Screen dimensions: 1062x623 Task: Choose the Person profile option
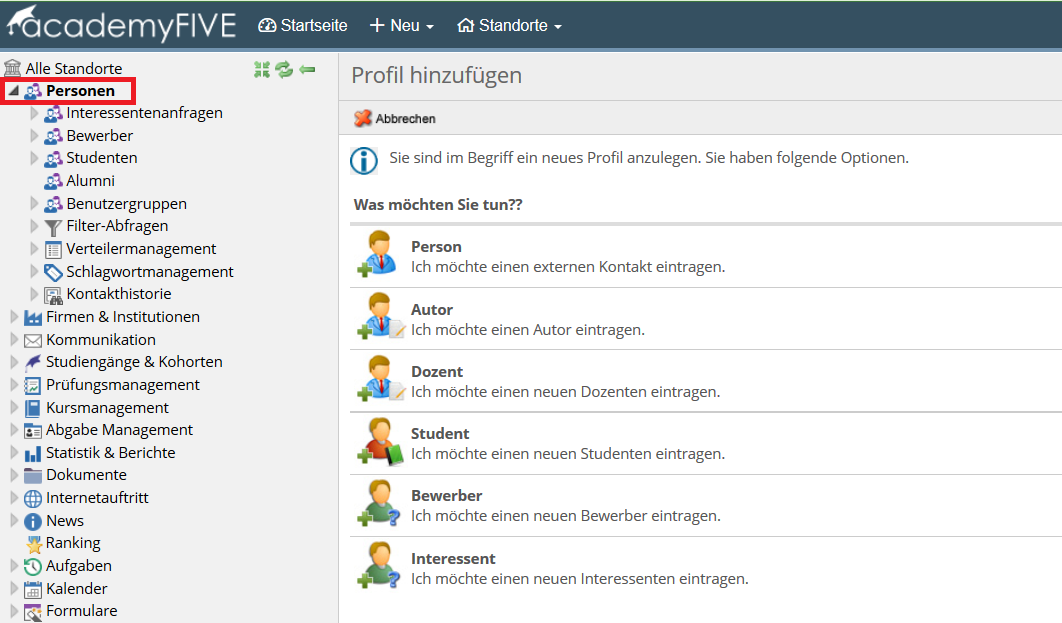[x=706, y=256]
